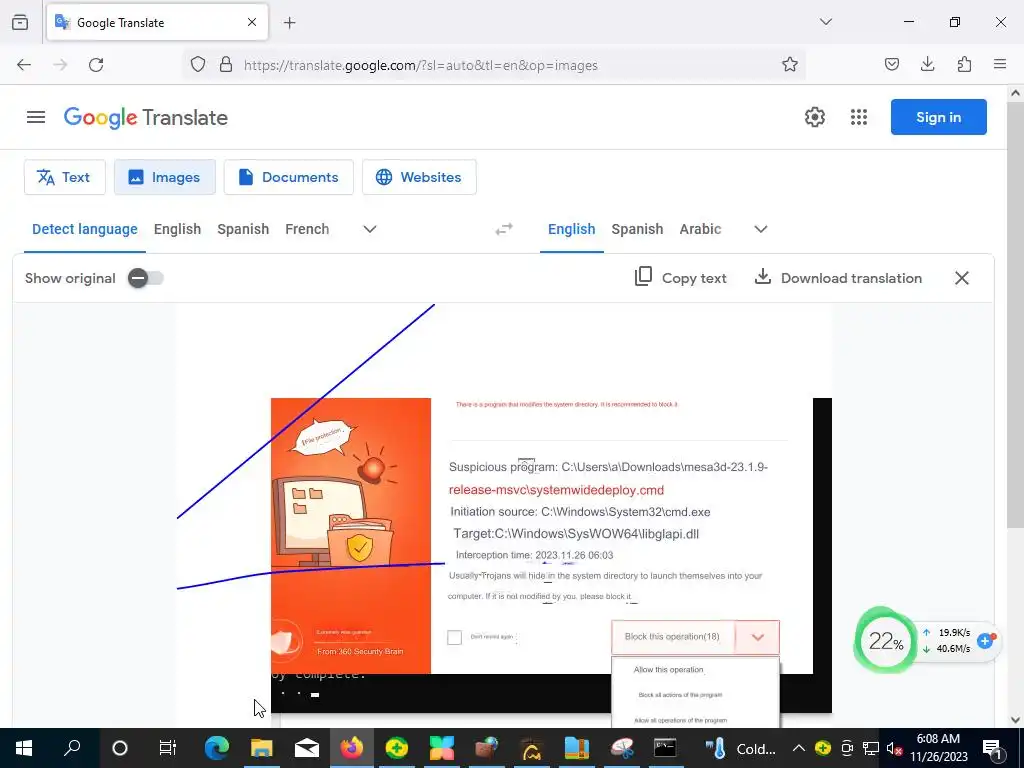Open the Google apps grid
Viewport: 1024px width, 768px height.
[859, 118]
